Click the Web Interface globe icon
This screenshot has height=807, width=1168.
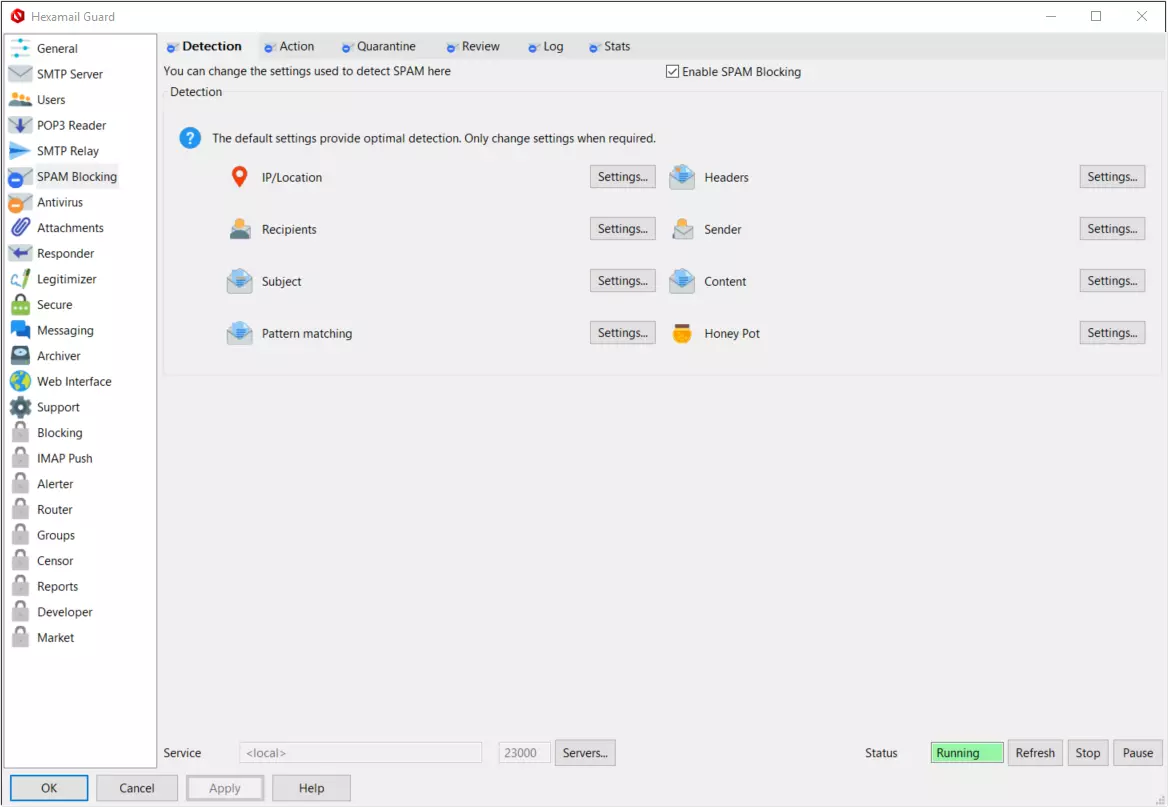[x=20, y=381]
